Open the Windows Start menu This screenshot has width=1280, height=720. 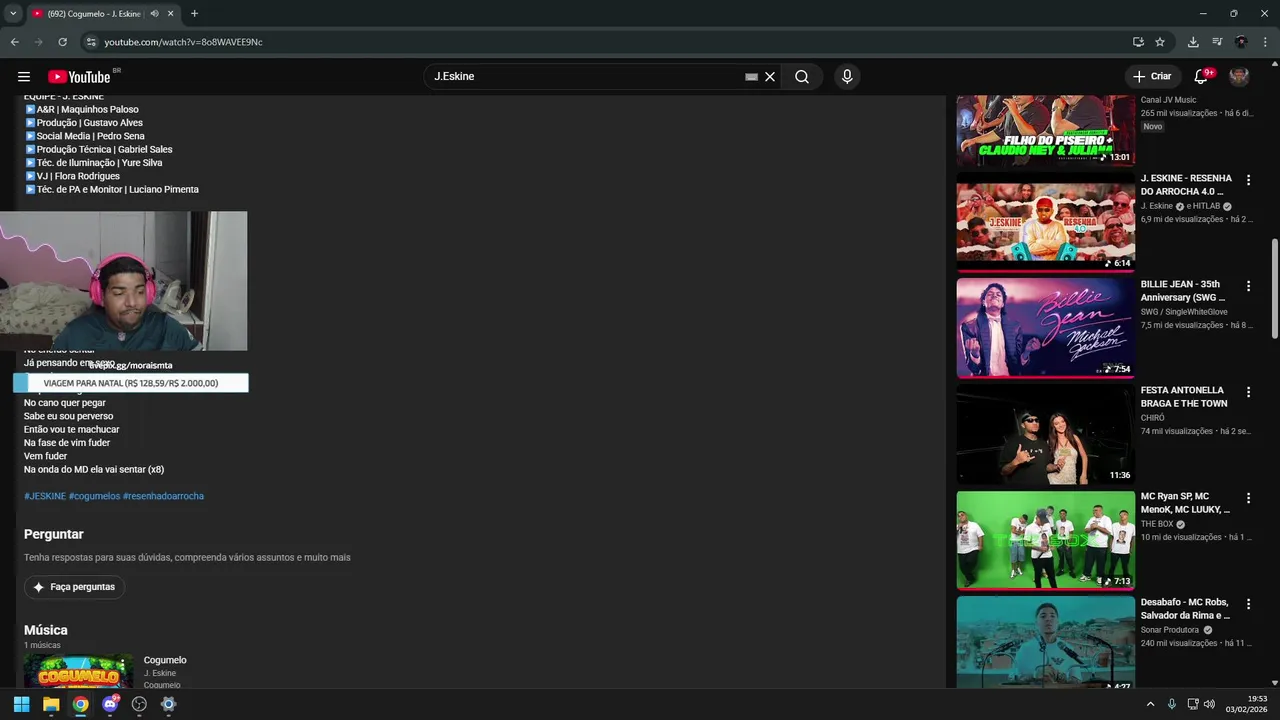(x=21, y=704)
